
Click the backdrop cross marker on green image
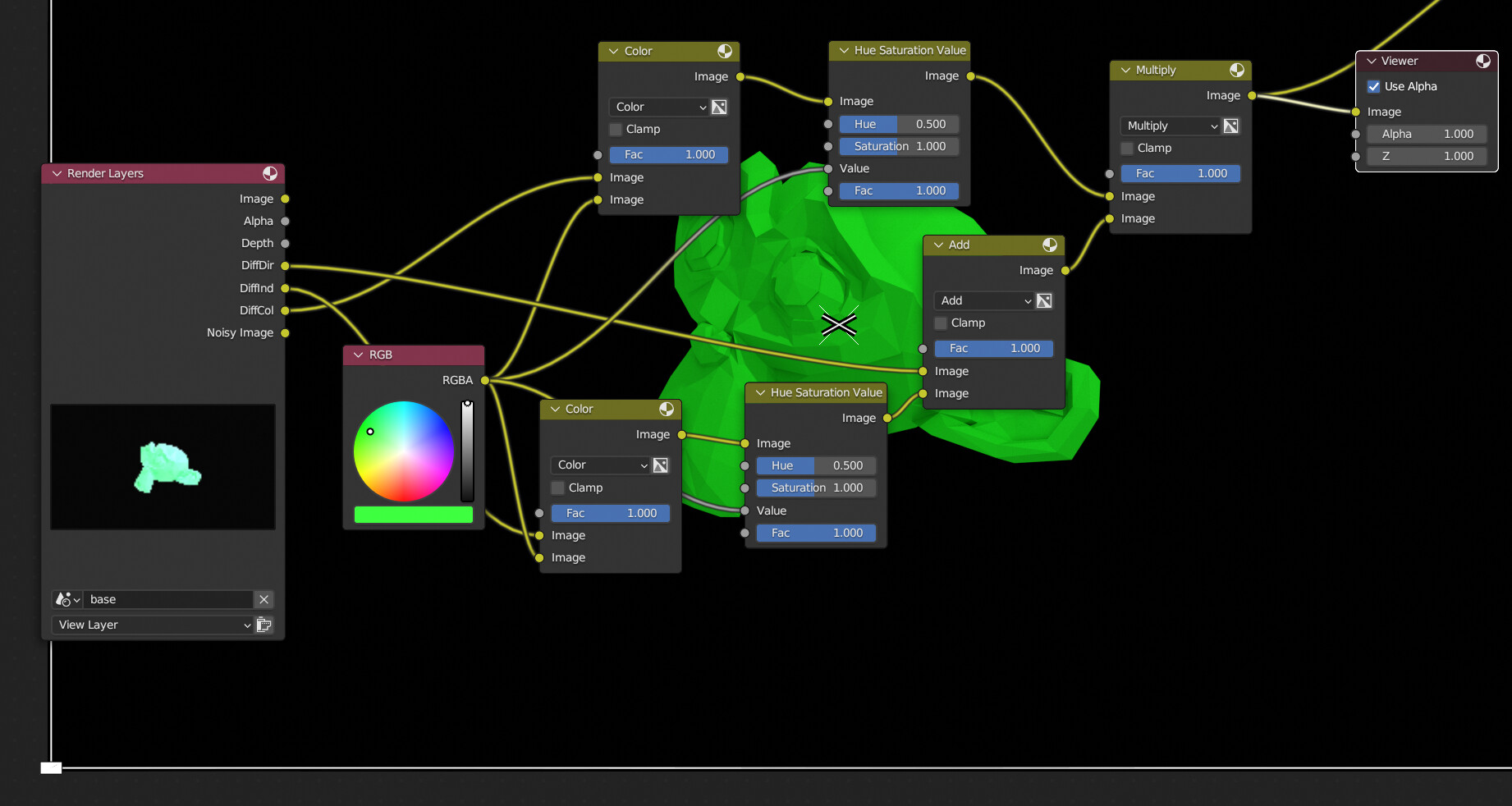[x=839, y=326]
